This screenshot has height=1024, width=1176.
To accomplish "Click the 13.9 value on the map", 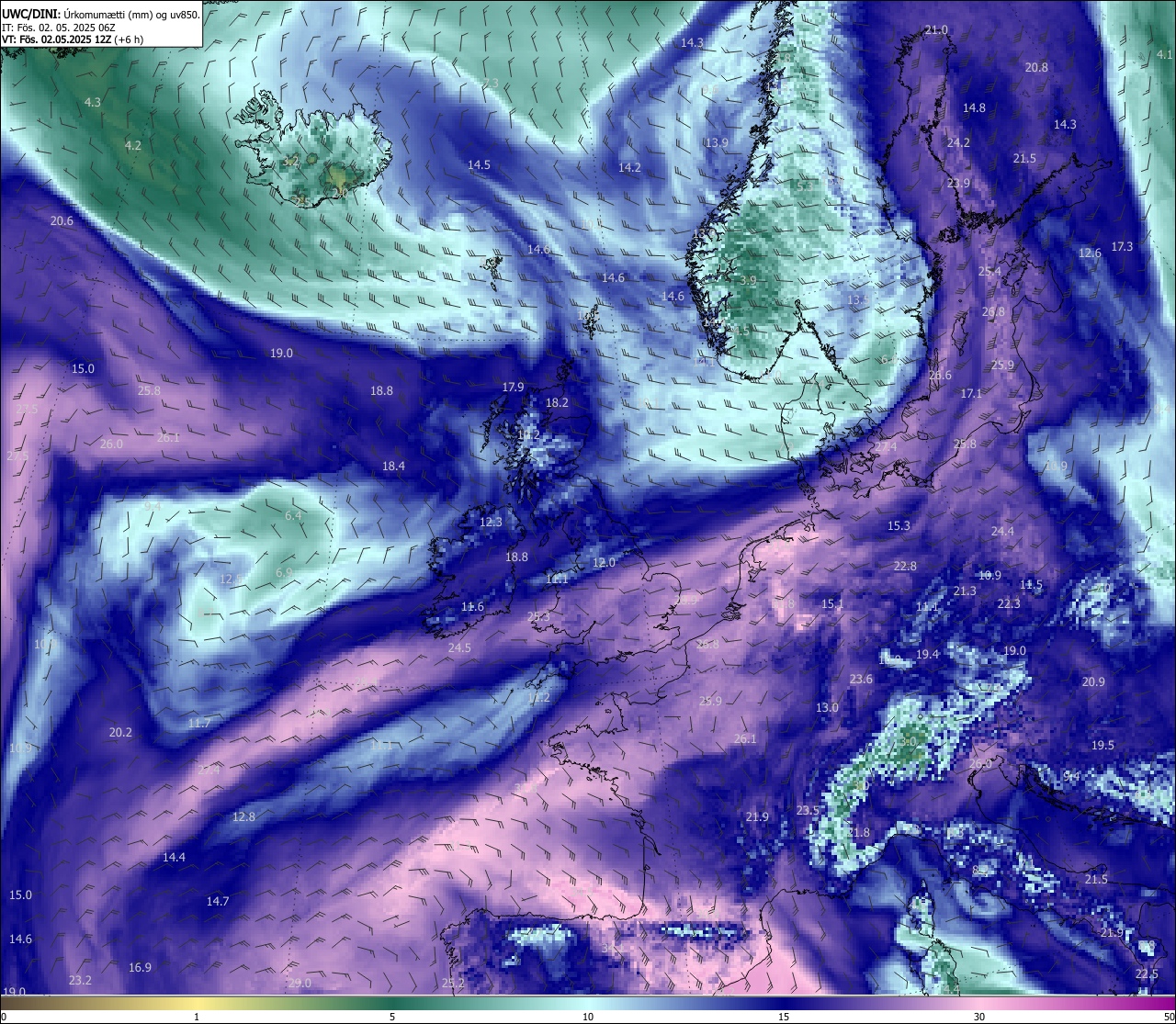I will (717, 142).
